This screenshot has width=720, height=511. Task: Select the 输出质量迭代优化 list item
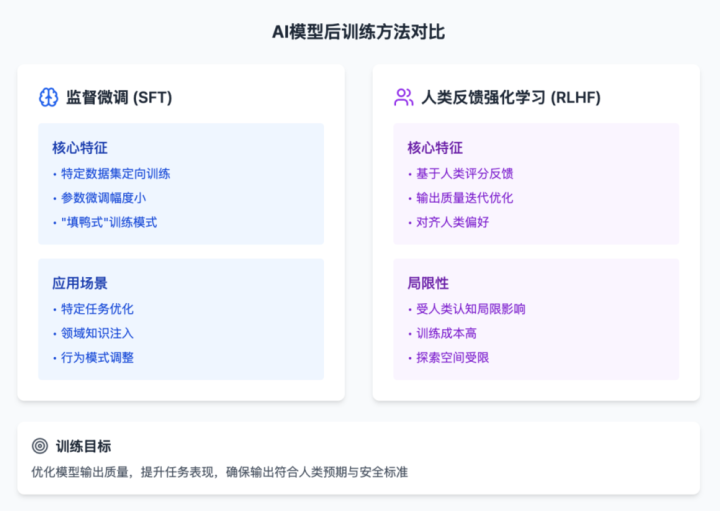click(x=464, y=198)
